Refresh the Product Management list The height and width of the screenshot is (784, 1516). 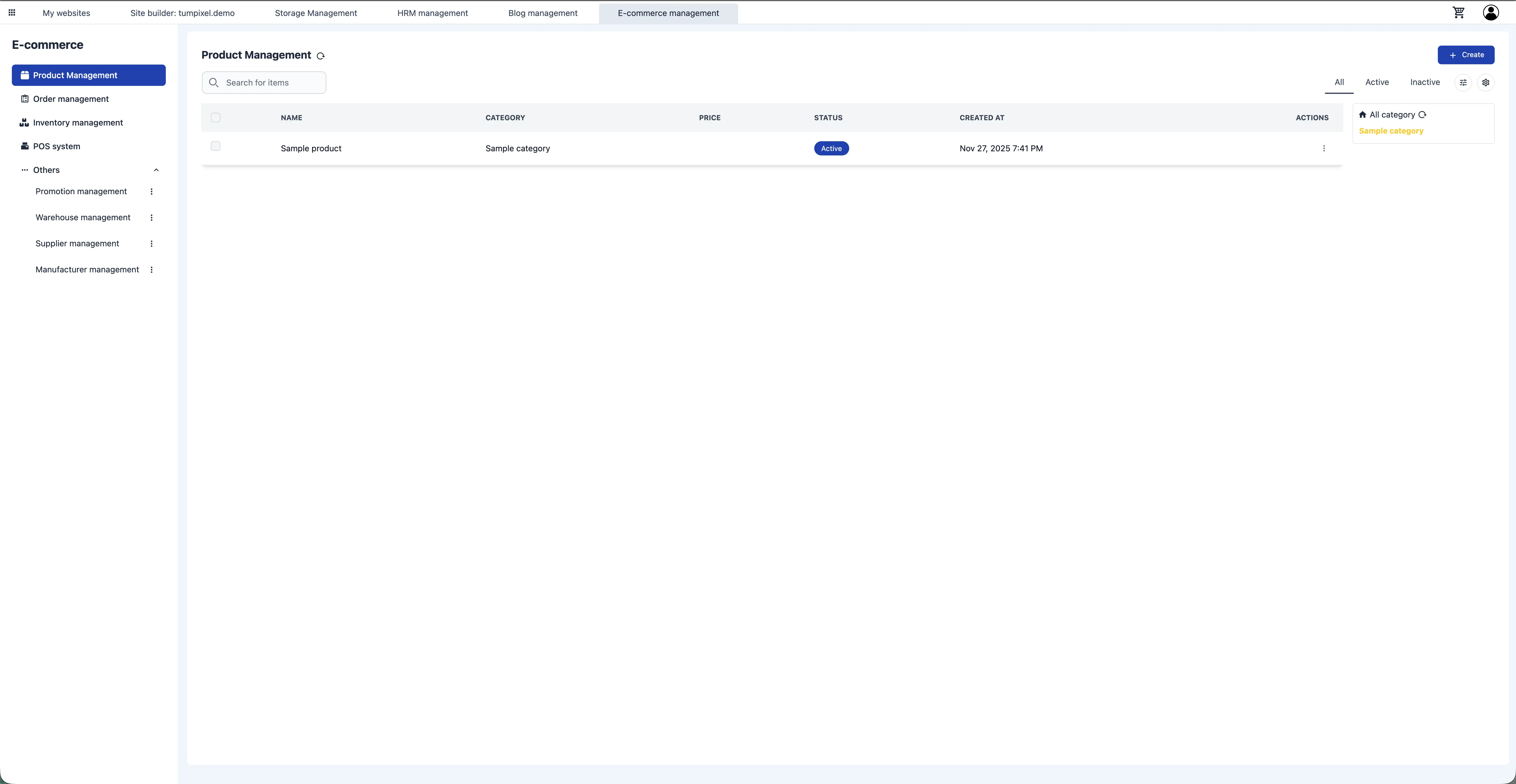tap(321, 56)
